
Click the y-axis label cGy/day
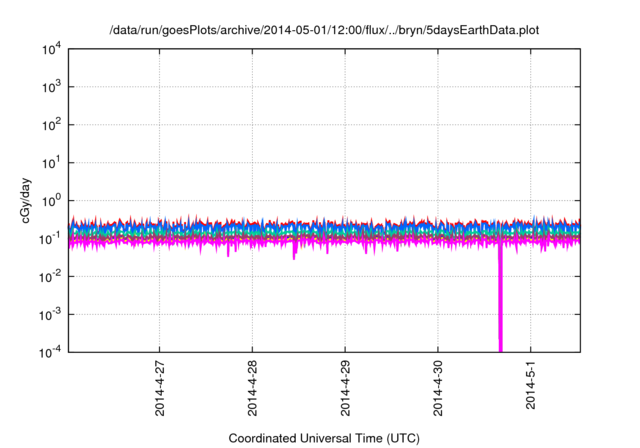25,200
